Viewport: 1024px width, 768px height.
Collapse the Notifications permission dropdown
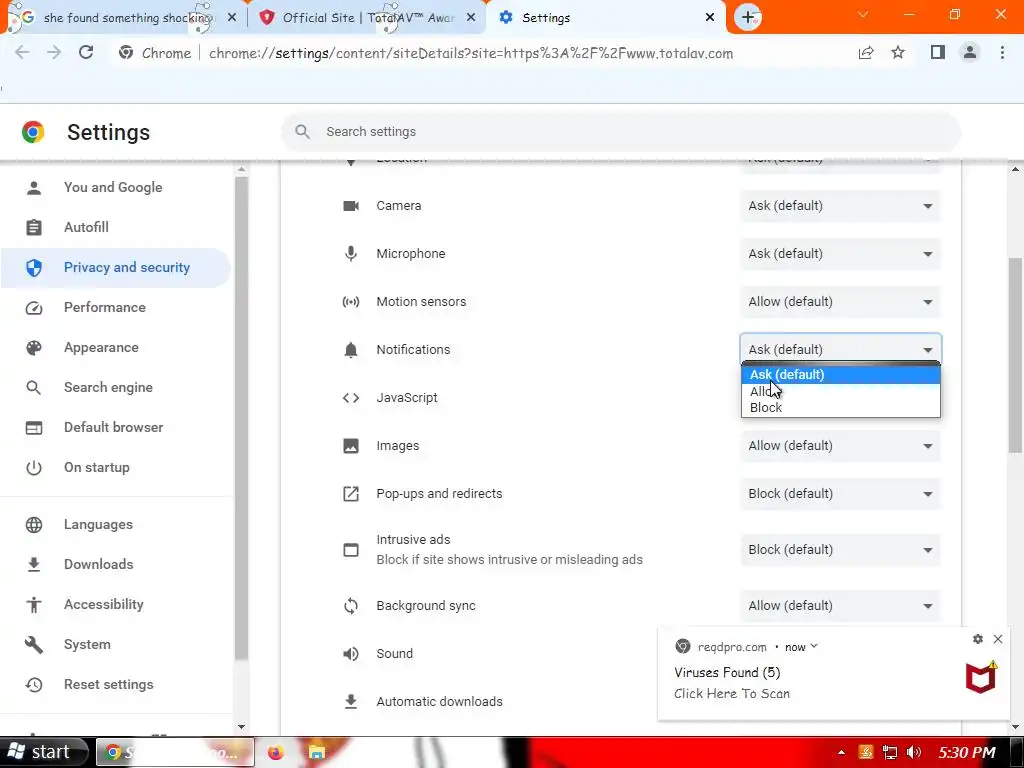pyautogui.click(x=840, y=349)
